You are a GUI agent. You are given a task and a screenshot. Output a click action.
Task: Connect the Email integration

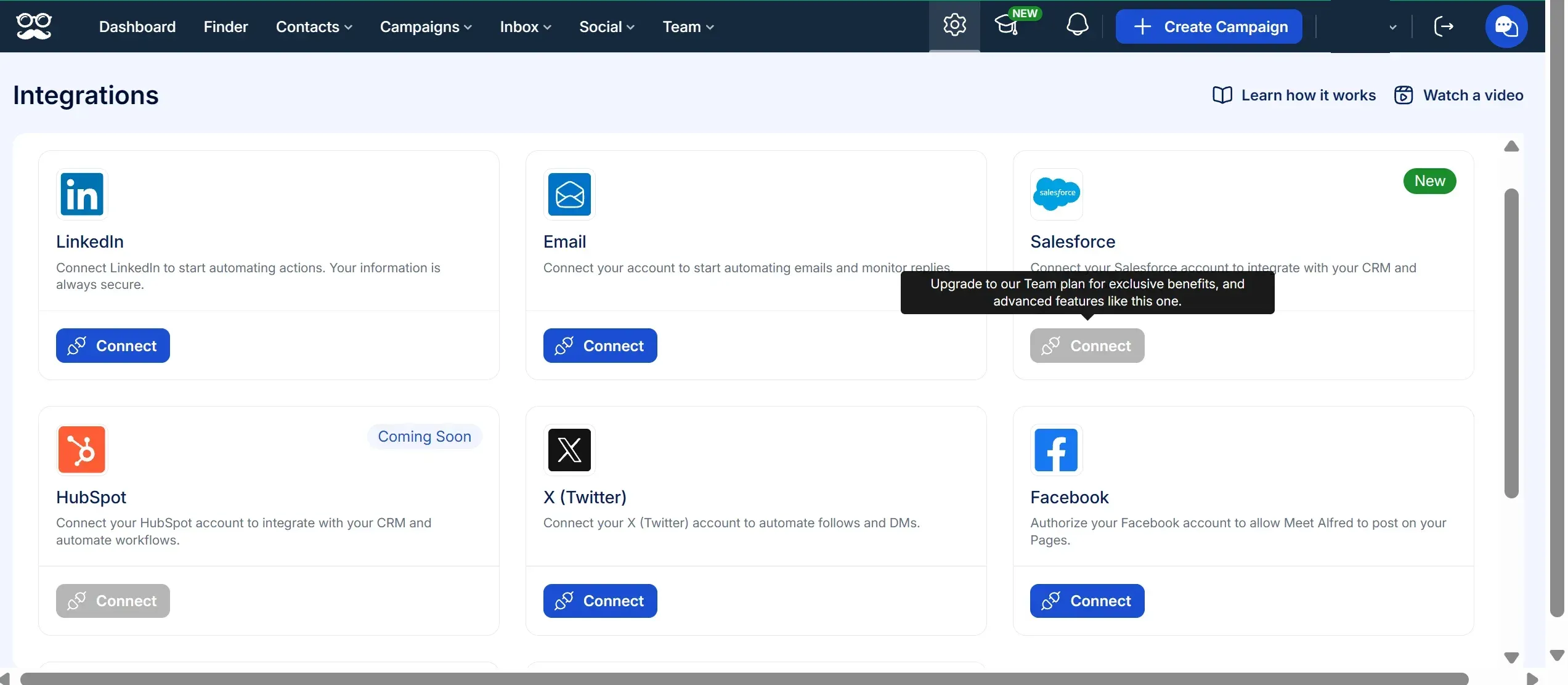(x=600, y=346)
